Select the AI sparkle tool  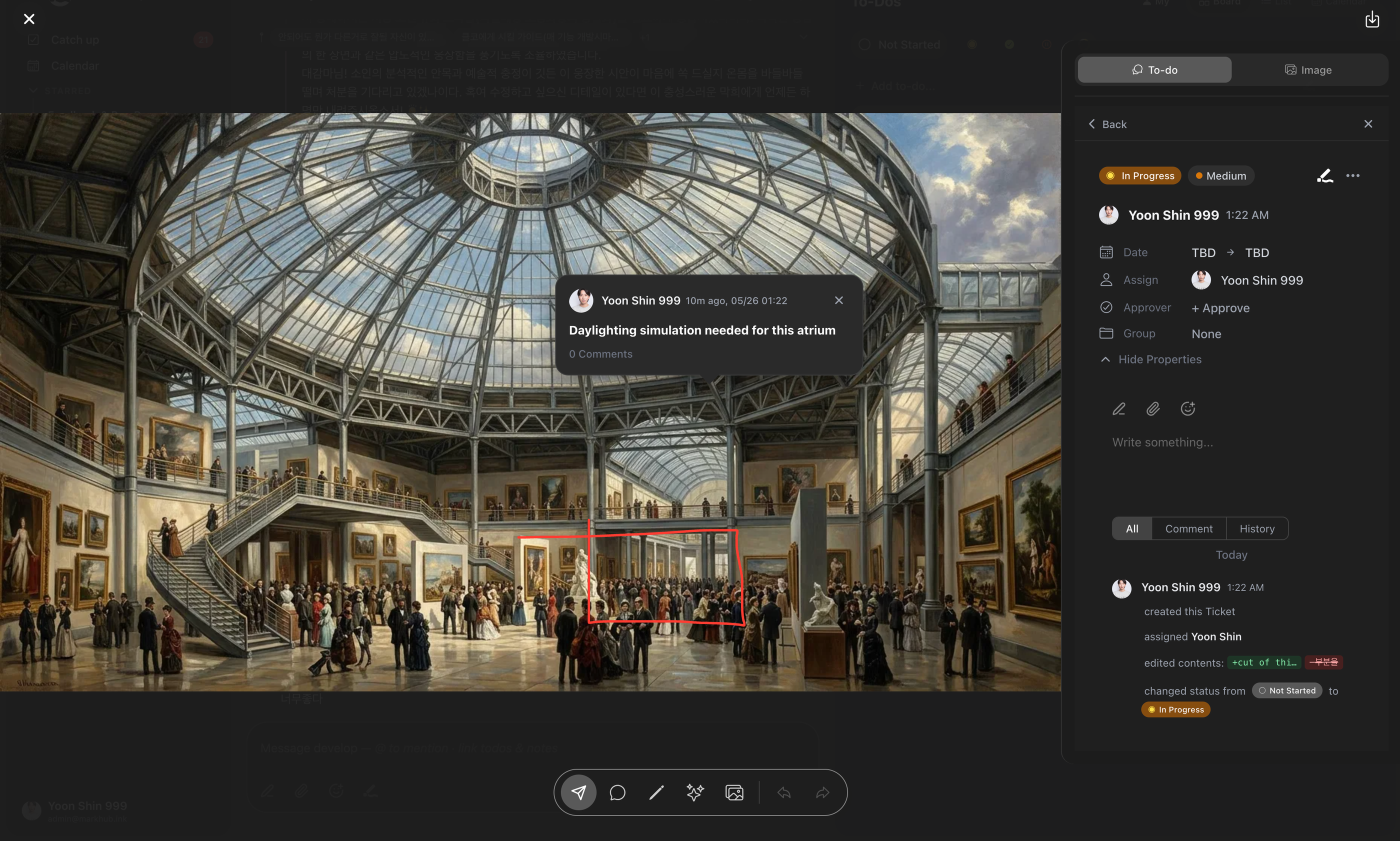[694, 792]
